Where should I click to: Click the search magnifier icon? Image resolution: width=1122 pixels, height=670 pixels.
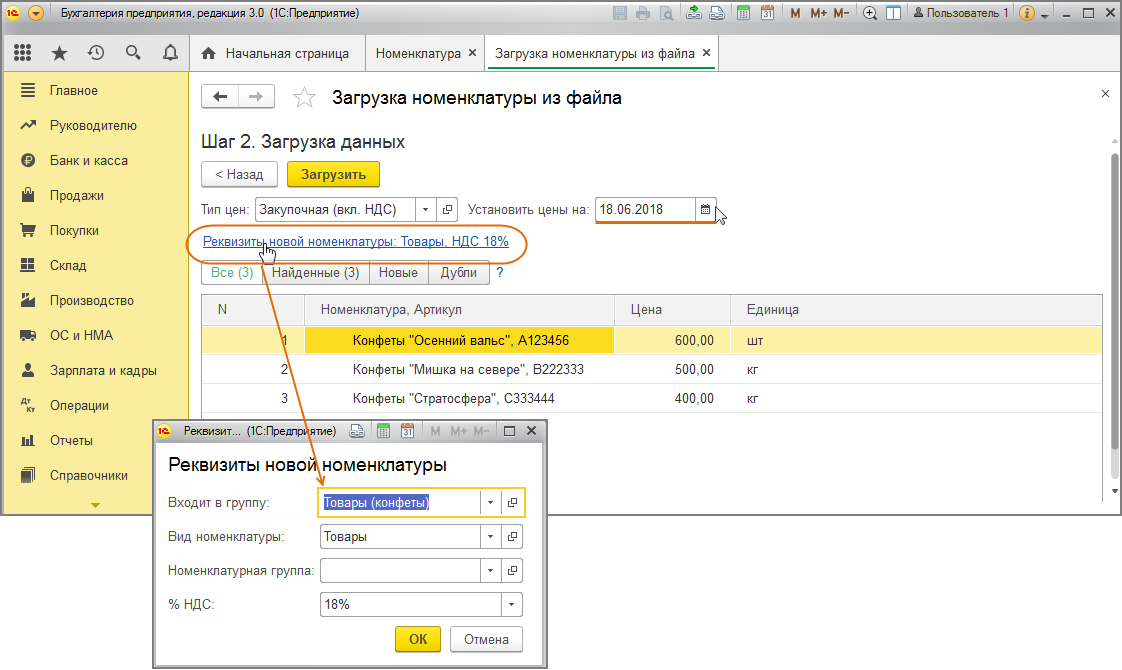pyautogui.click(x=133, y=53)
